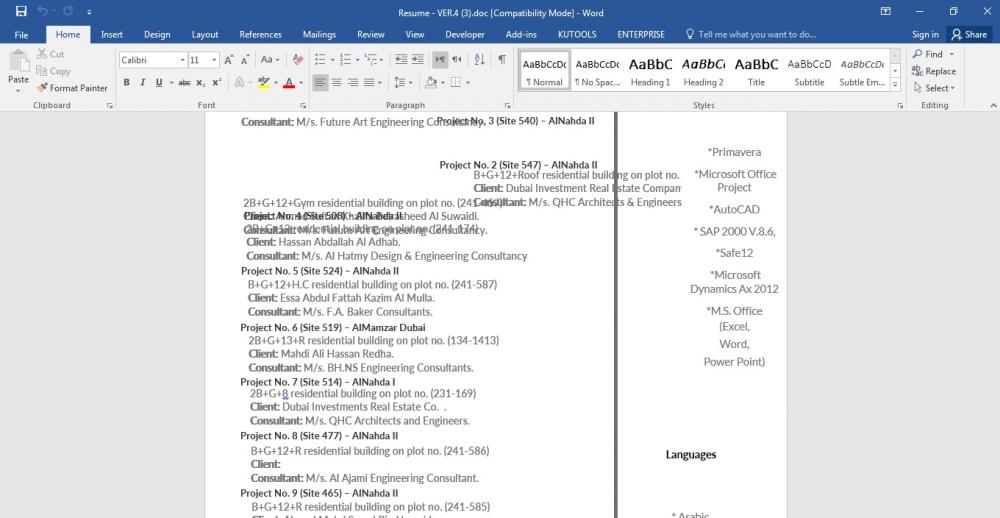Open Font dialog launcher

point(303,105)
